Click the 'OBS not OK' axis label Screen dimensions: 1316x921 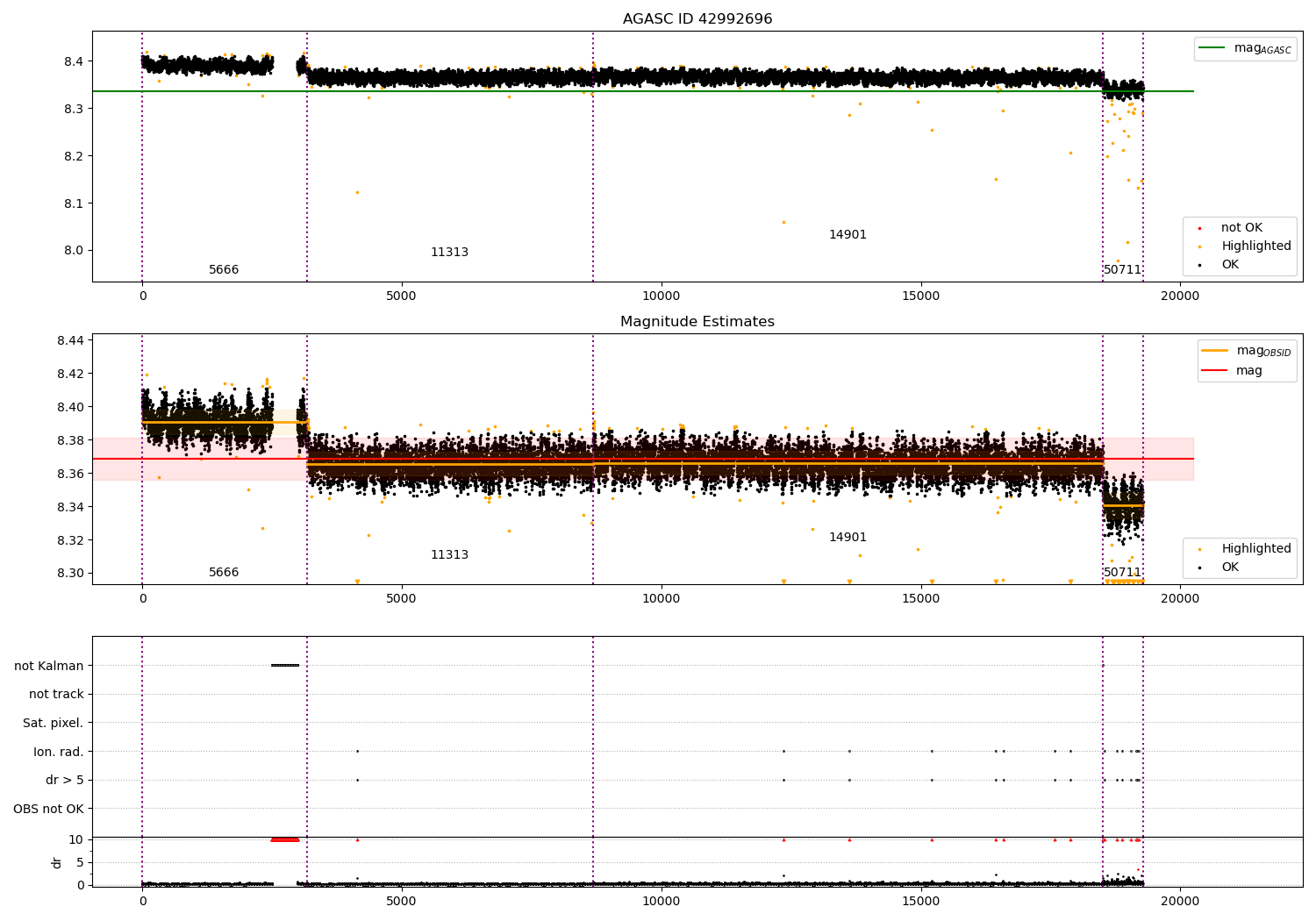click(49, 809)
